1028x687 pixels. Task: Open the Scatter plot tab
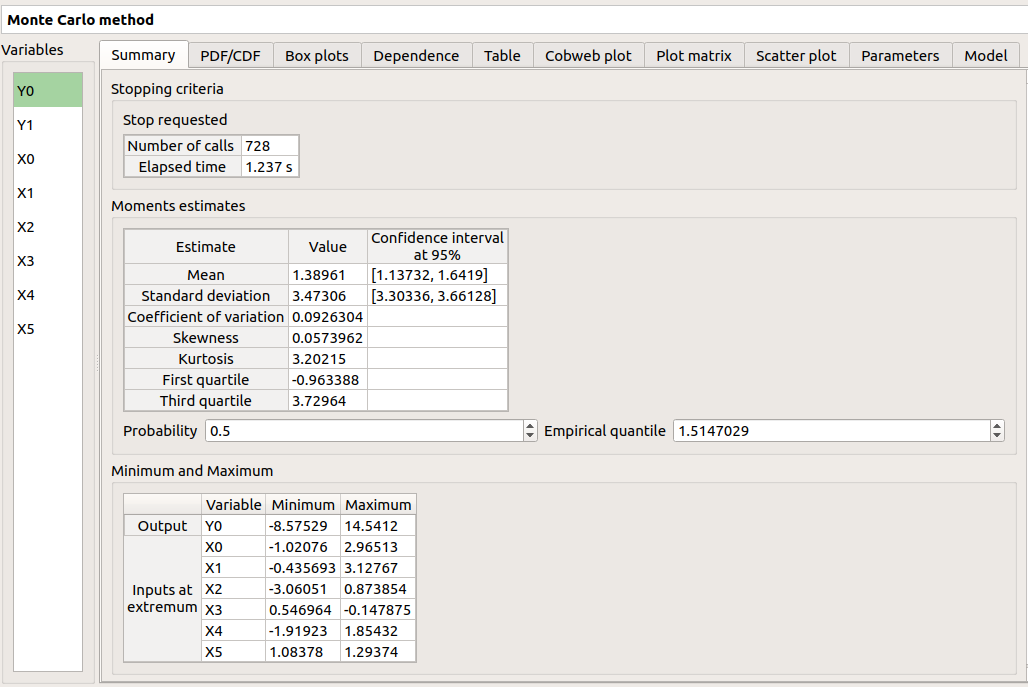pos(796,56)
